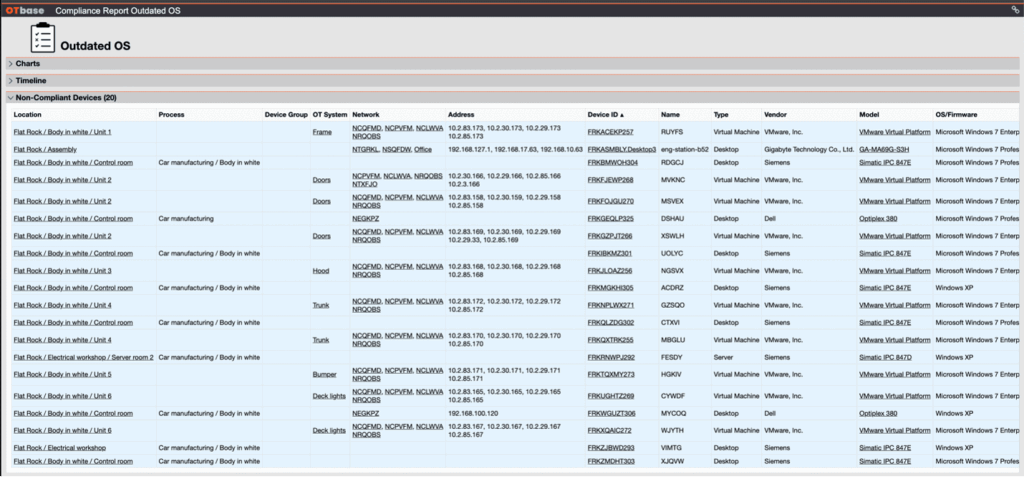Open the Office network link
Viewport: 1024px width, 479px height.
point(423,149)
